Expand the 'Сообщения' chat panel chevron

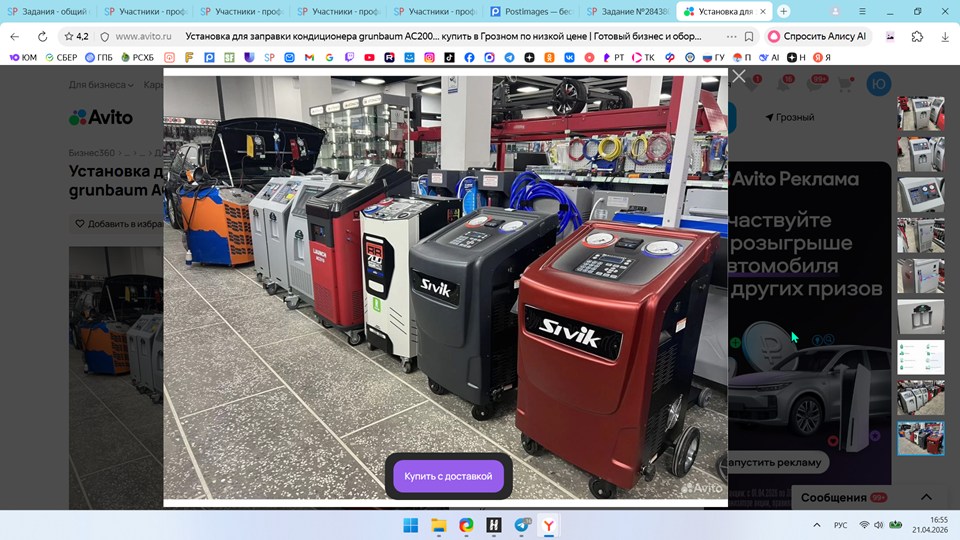click(x=926, y=497)
